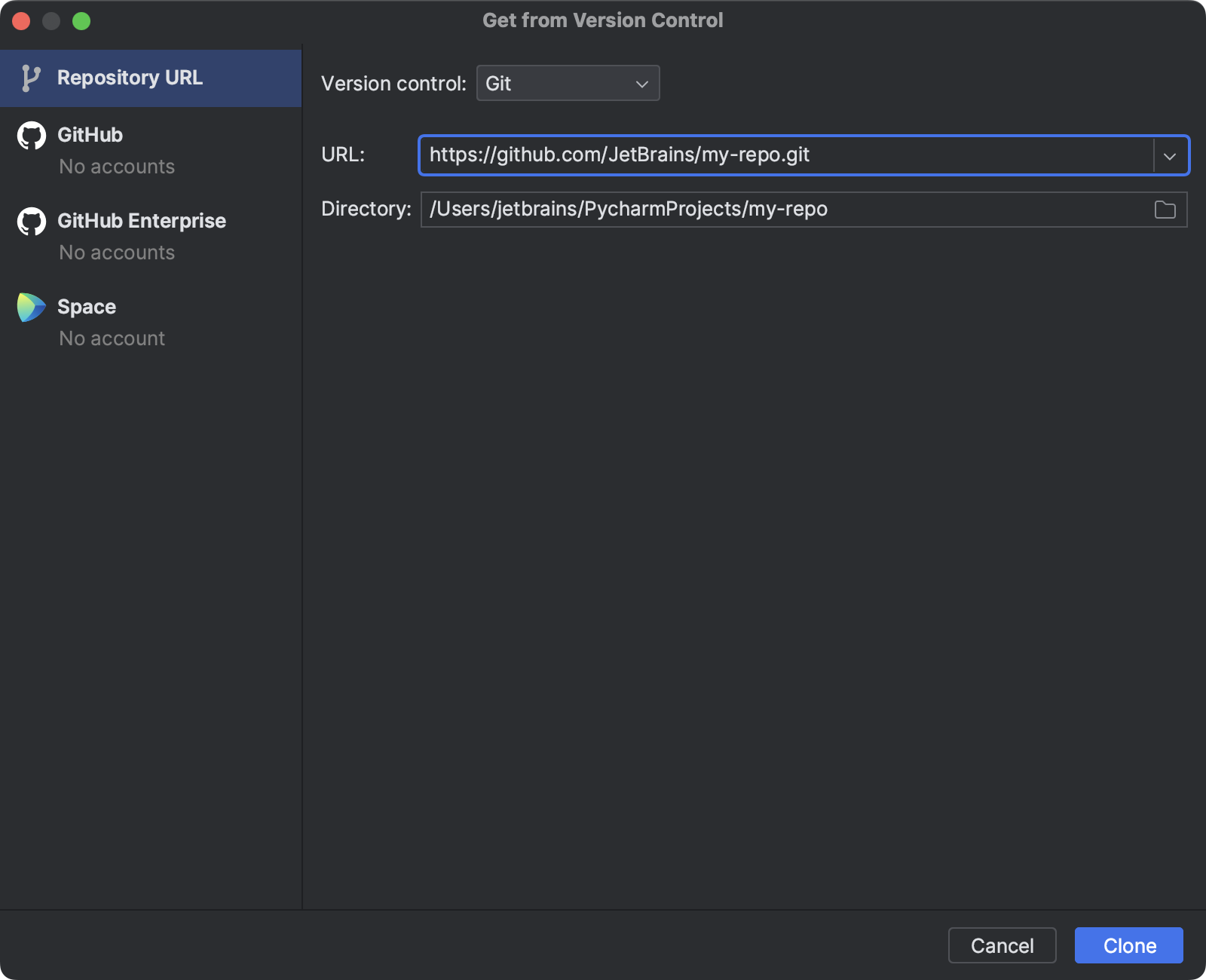Click the yellow minimize traffic light button
This screenshot has width=1206, height=980.
click(51, 22)
